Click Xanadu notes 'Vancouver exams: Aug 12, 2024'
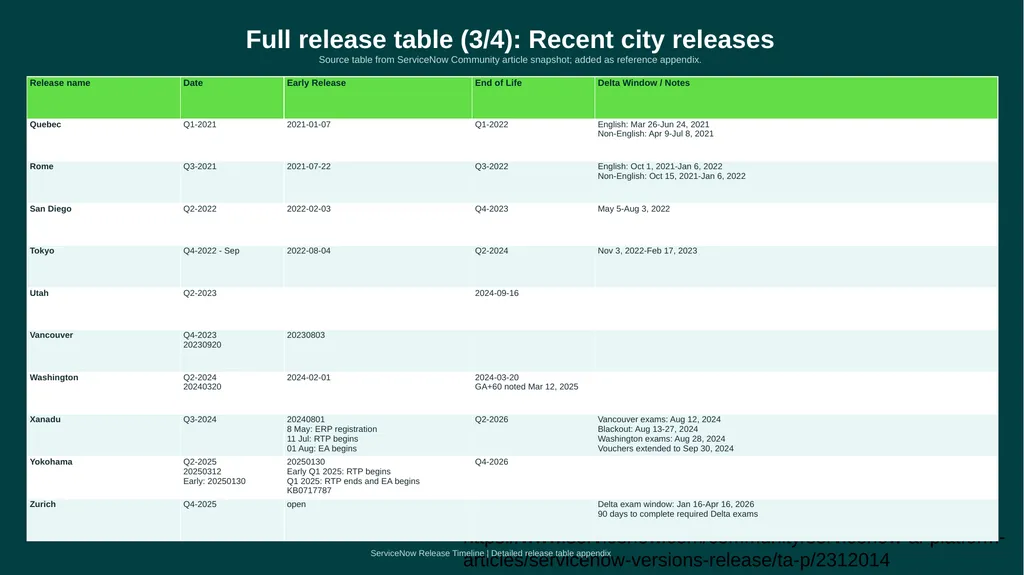 click(x=659, y=419)
